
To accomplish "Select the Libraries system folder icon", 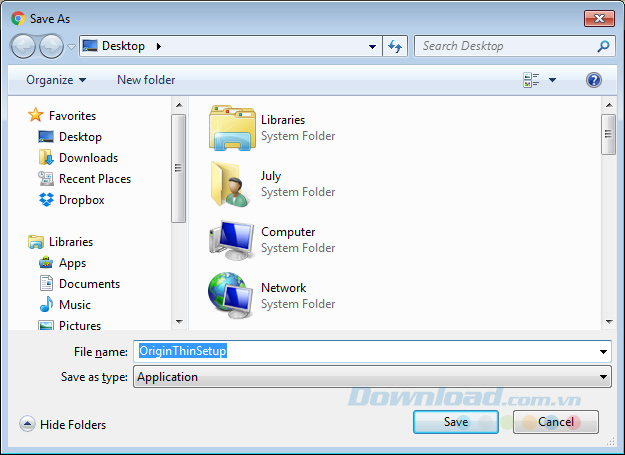I will pyautogui.click(x=233, y=128).
